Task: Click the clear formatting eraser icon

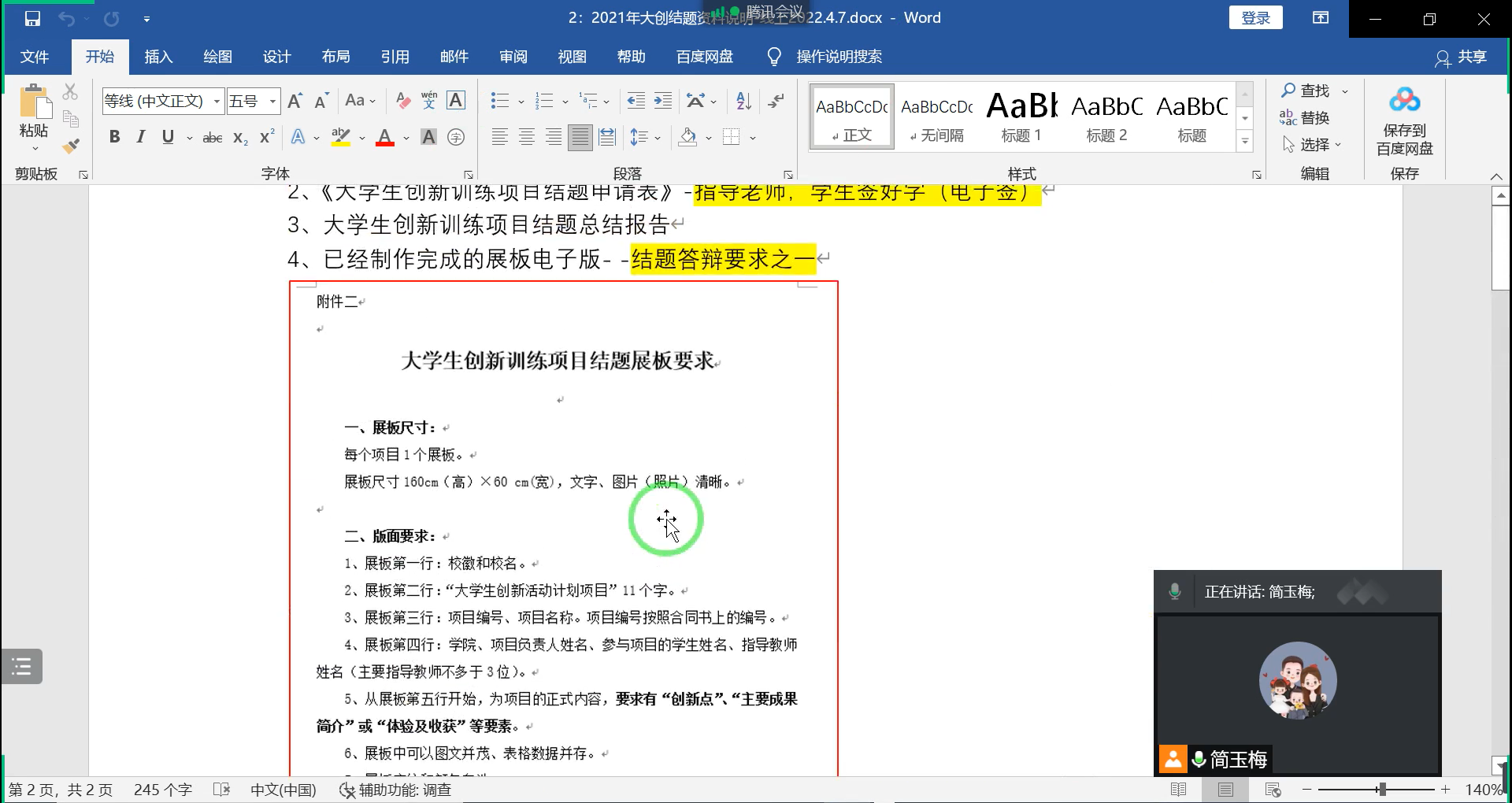Action: (x=402, y=101)
